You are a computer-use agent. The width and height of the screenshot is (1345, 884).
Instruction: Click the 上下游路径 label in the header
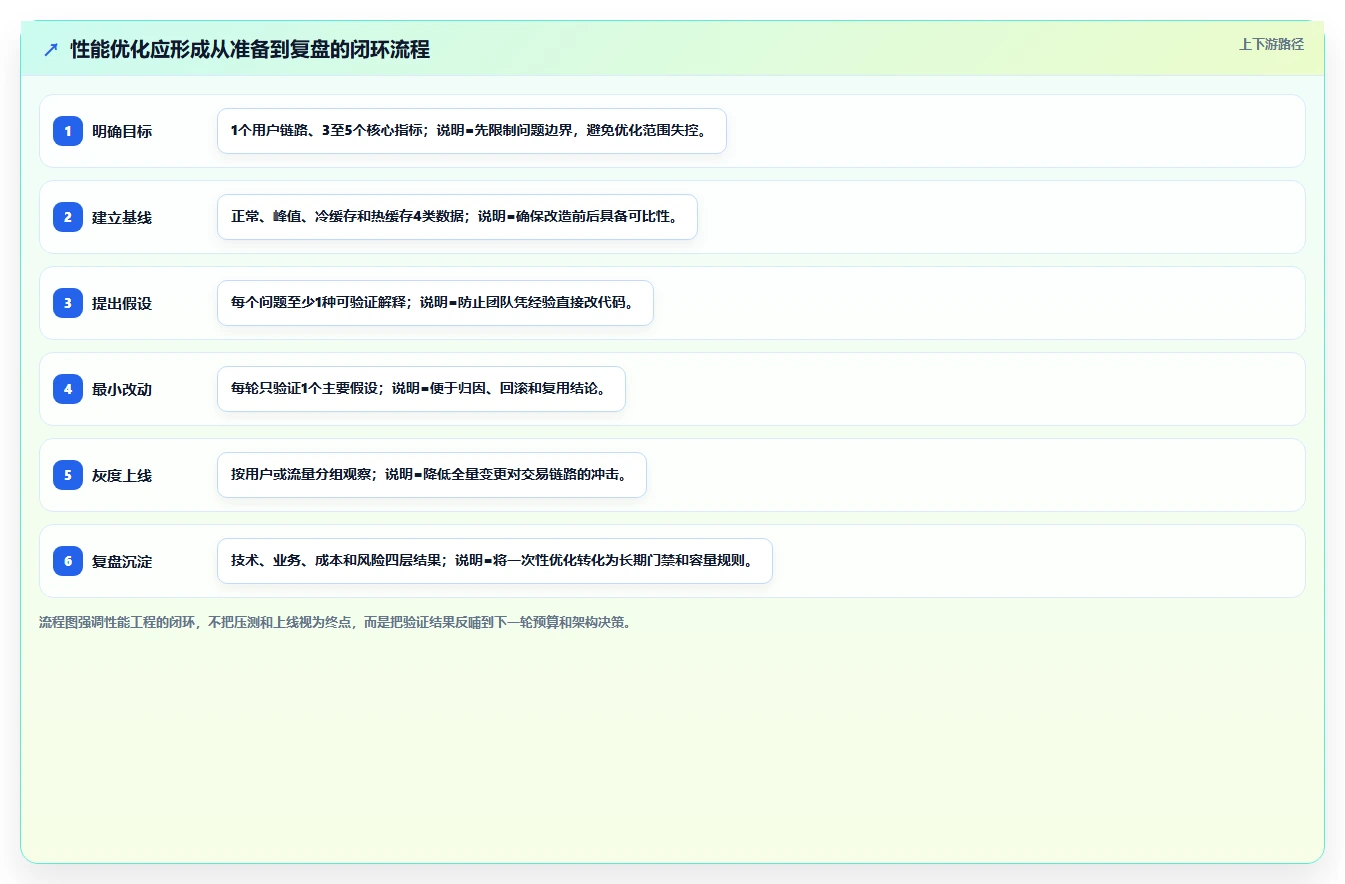point(1271,44)
